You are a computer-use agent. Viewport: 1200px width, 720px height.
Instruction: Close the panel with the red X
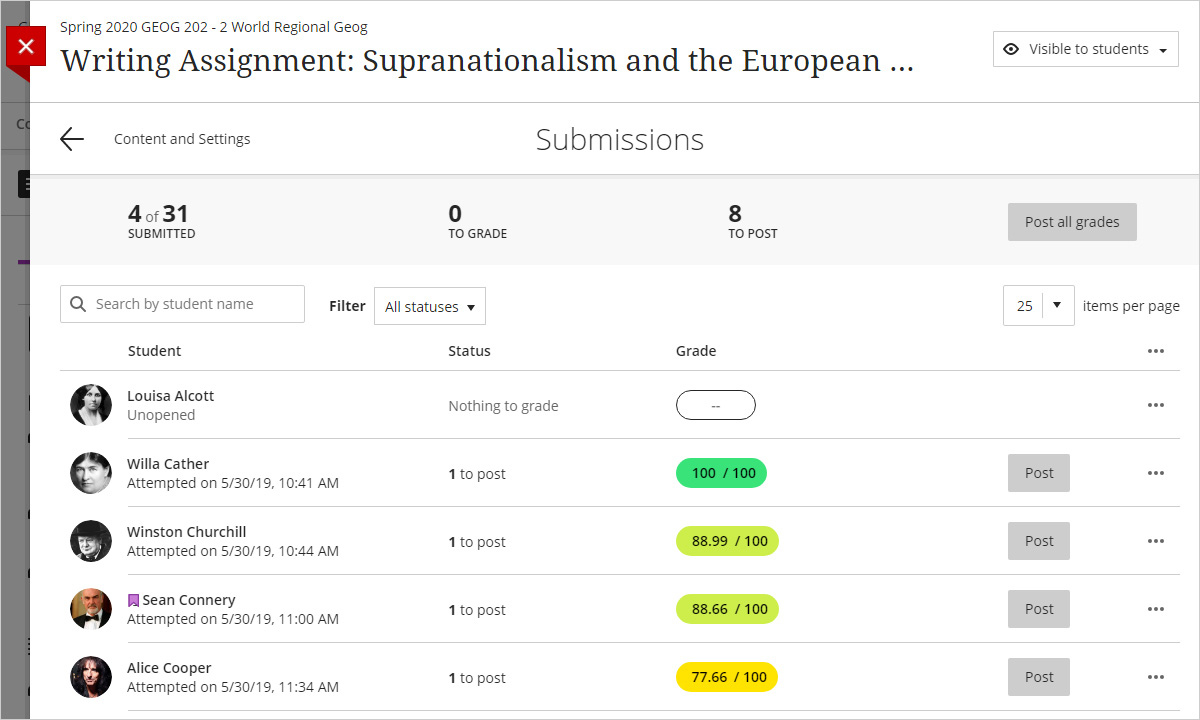pyautogui.click(x=26, y=46)
